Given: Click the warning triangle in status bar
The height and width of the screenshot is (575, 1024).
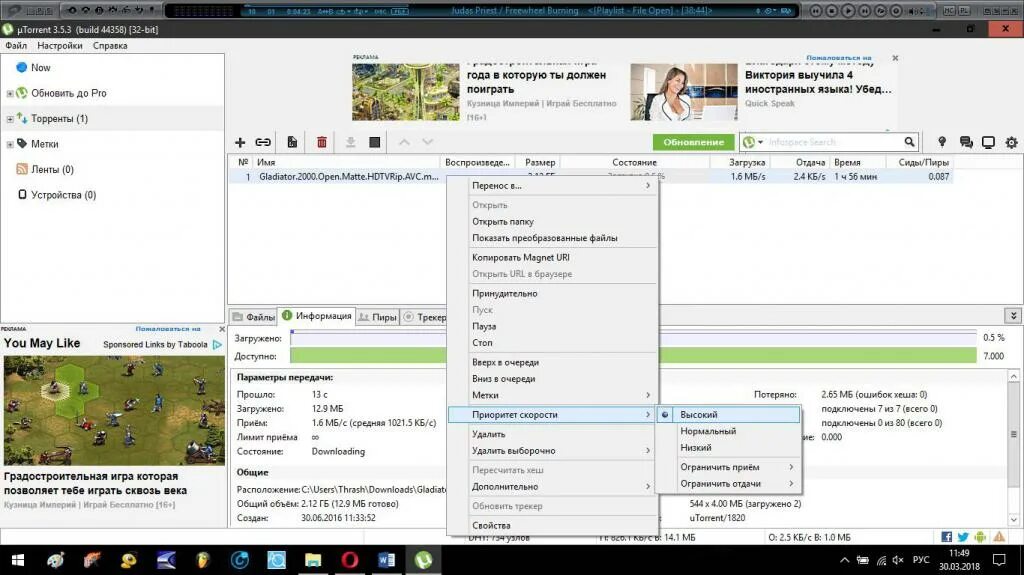Looking at the screenshot, I should [999, 537].
